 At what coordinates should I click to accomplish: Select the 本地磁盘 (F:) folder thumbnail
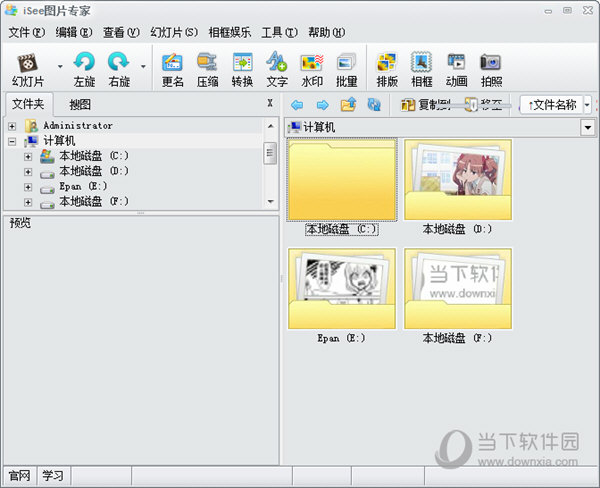coord(458,289)
